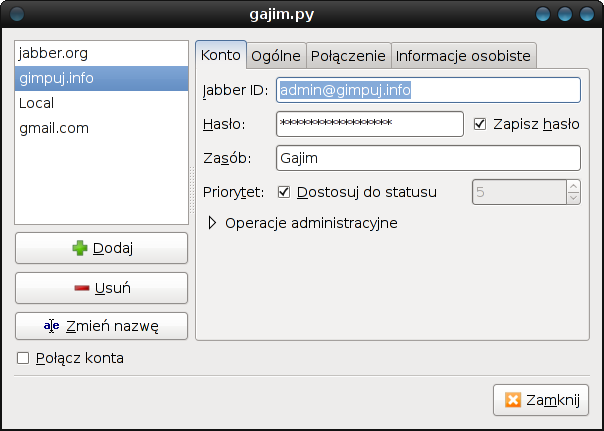604x431 pixels.
Task: Toggle the Zapisz hasło checkbox
Action: 480,124
